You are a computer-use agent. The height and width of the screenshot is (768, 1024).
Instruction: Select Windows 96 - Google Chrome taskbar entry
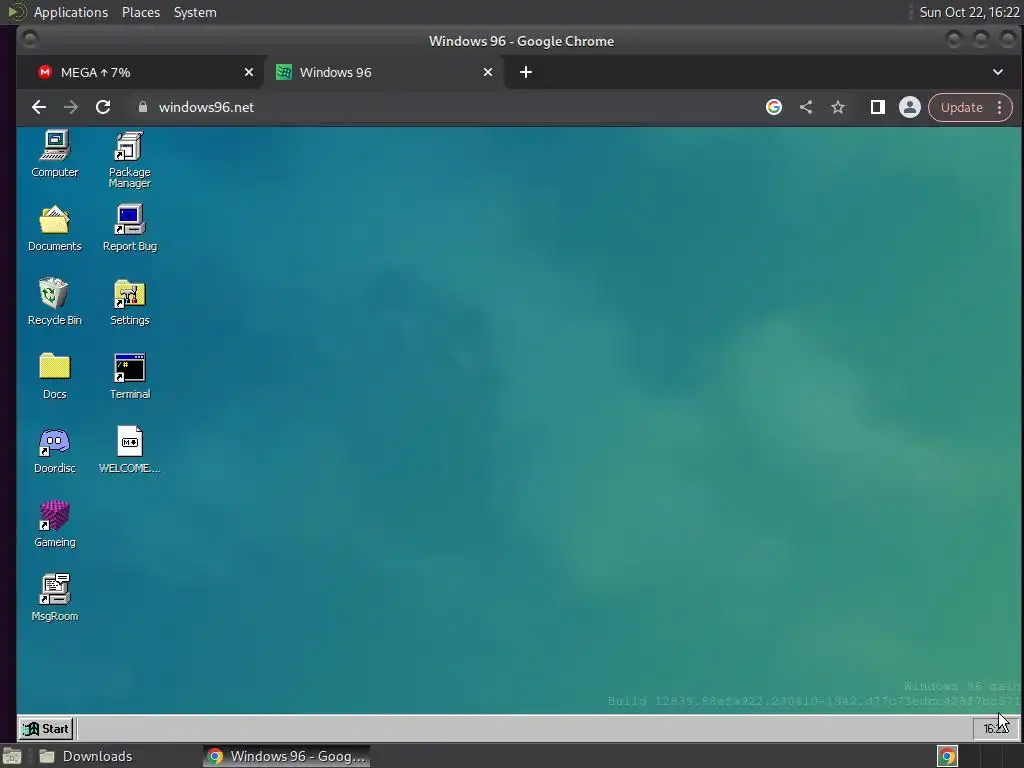click(286, 756)
